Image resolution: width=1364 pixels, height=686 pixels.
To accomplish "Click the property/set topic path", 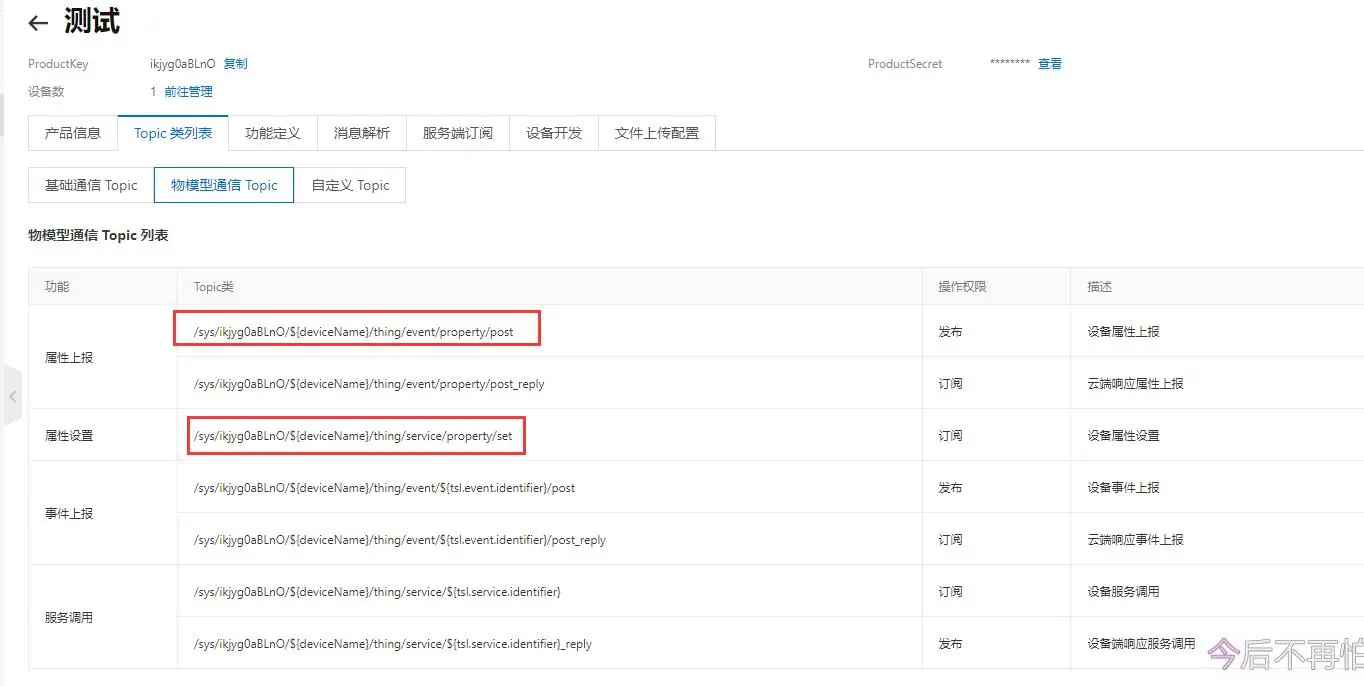I will [353, 436].
